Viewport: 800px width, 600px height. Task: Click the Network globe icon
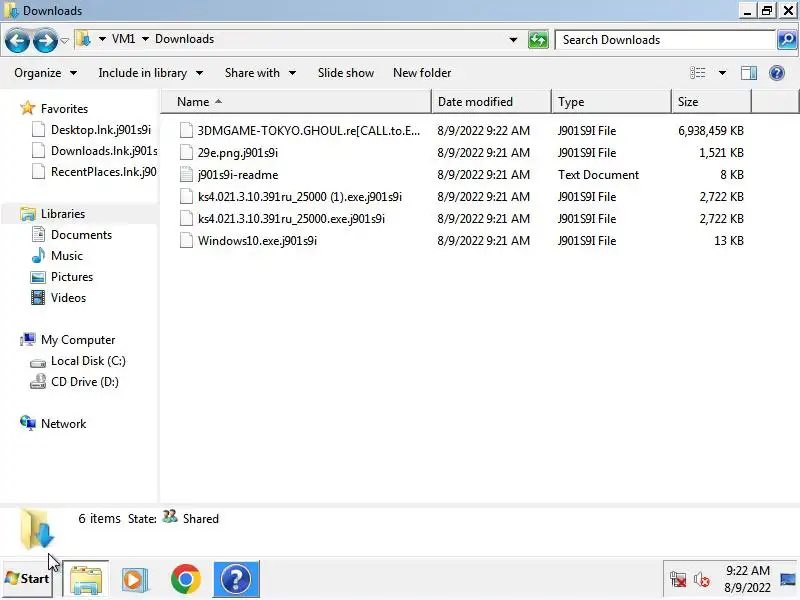pyautogui.click(x=28, y=423)
